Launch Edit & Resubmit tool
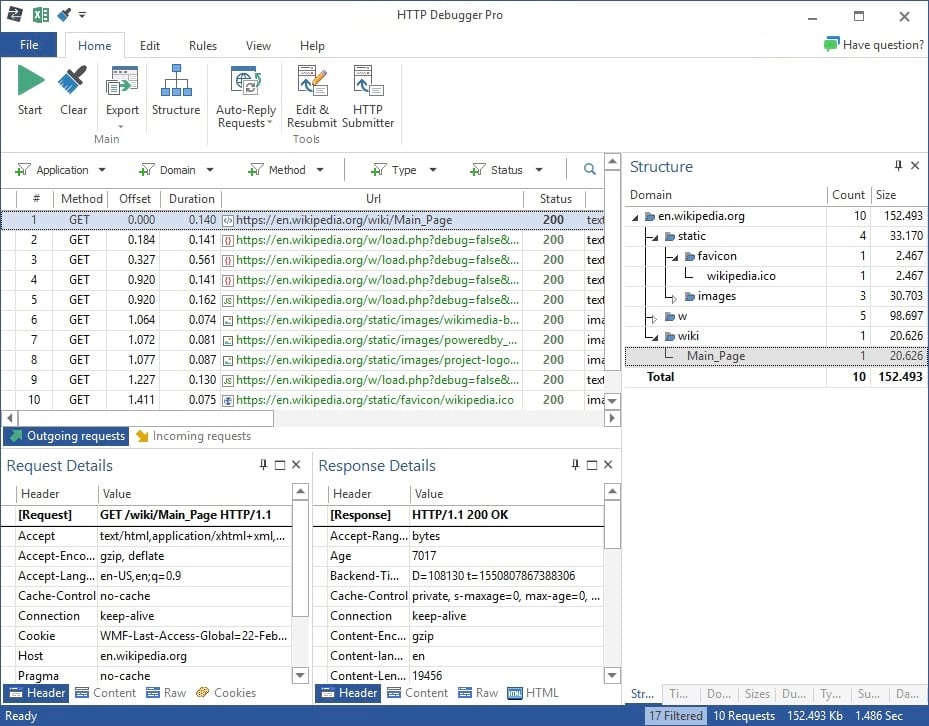Screen dimensions: 929x726 [312, 97]
